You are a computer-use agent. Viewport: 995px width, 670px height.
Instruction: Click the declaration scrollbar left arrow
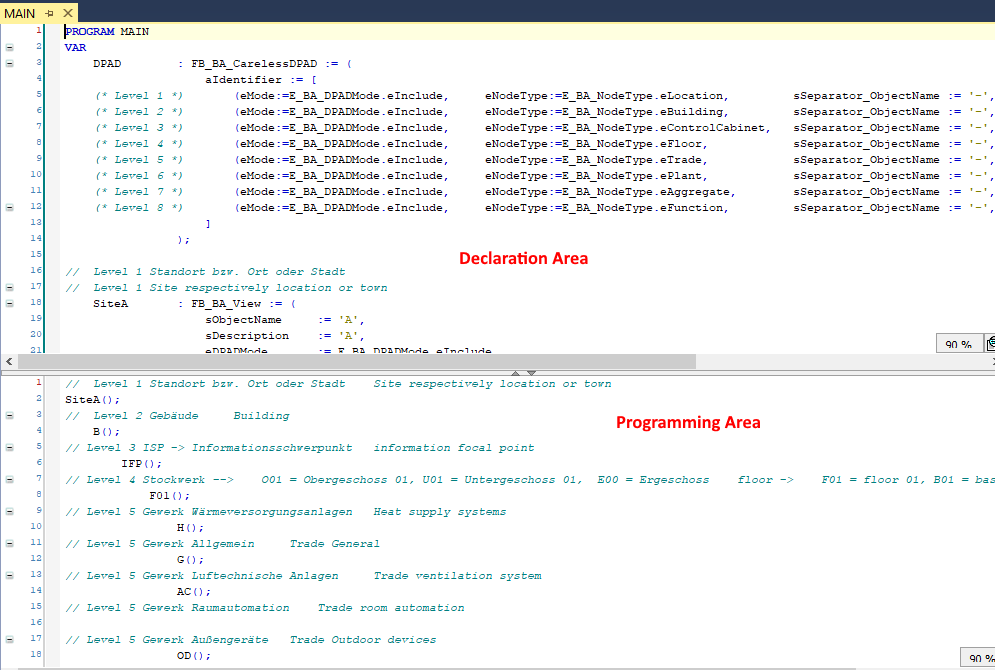point(9,362)
